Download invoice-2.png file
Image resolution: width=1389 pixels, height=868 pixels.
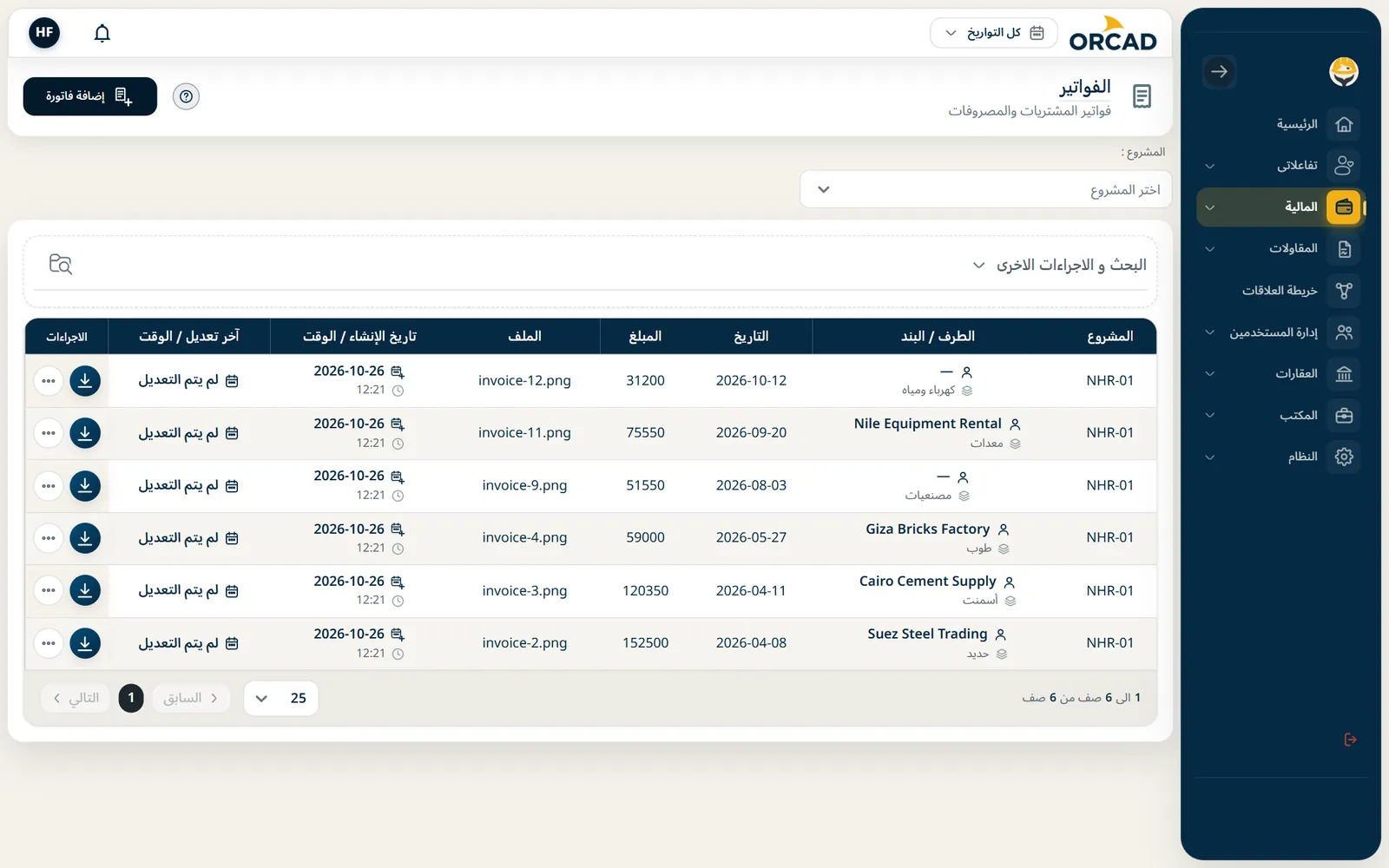point(85,643)
